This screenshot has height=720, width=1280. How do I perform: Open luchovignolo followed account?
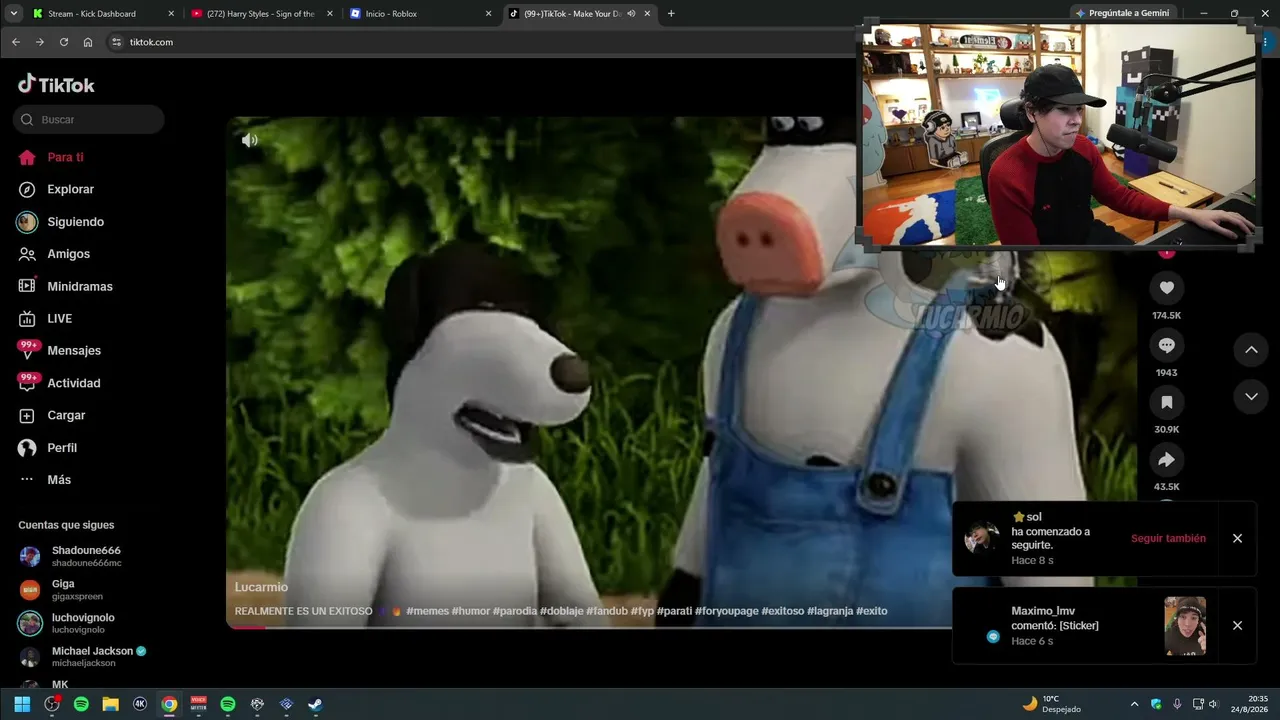pyautogui.click(x=83, y=623)
